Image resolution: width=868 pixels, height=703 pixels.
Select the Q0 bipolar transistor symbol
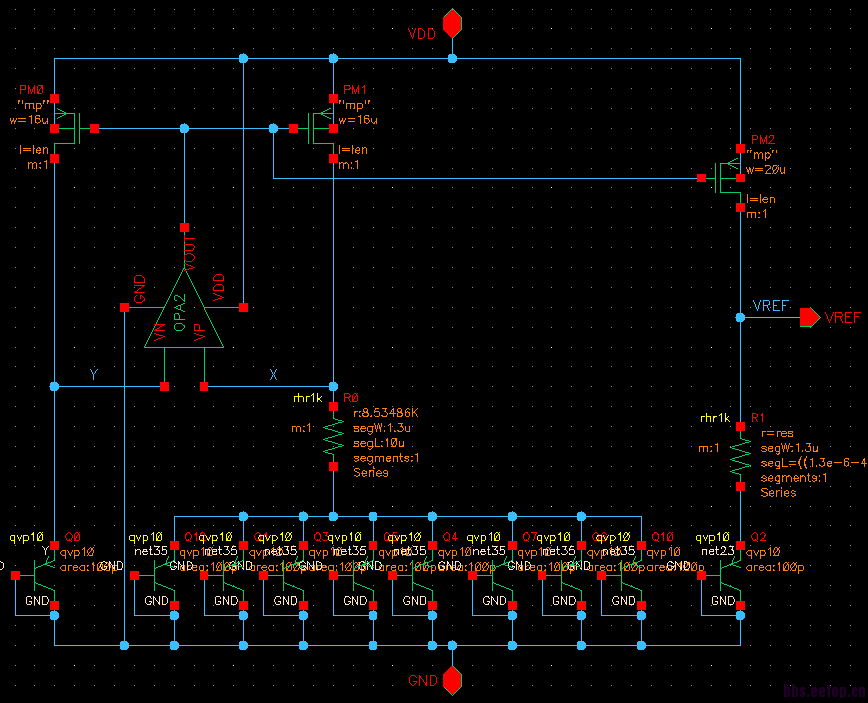pyautogui.click(x=40, y=576)
